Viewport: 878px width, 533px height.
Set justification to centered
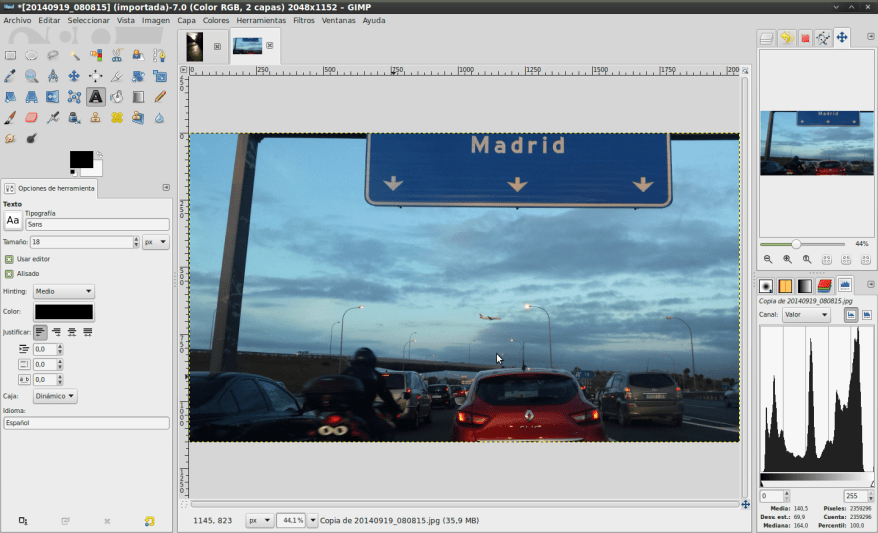[x=72, y=331]
